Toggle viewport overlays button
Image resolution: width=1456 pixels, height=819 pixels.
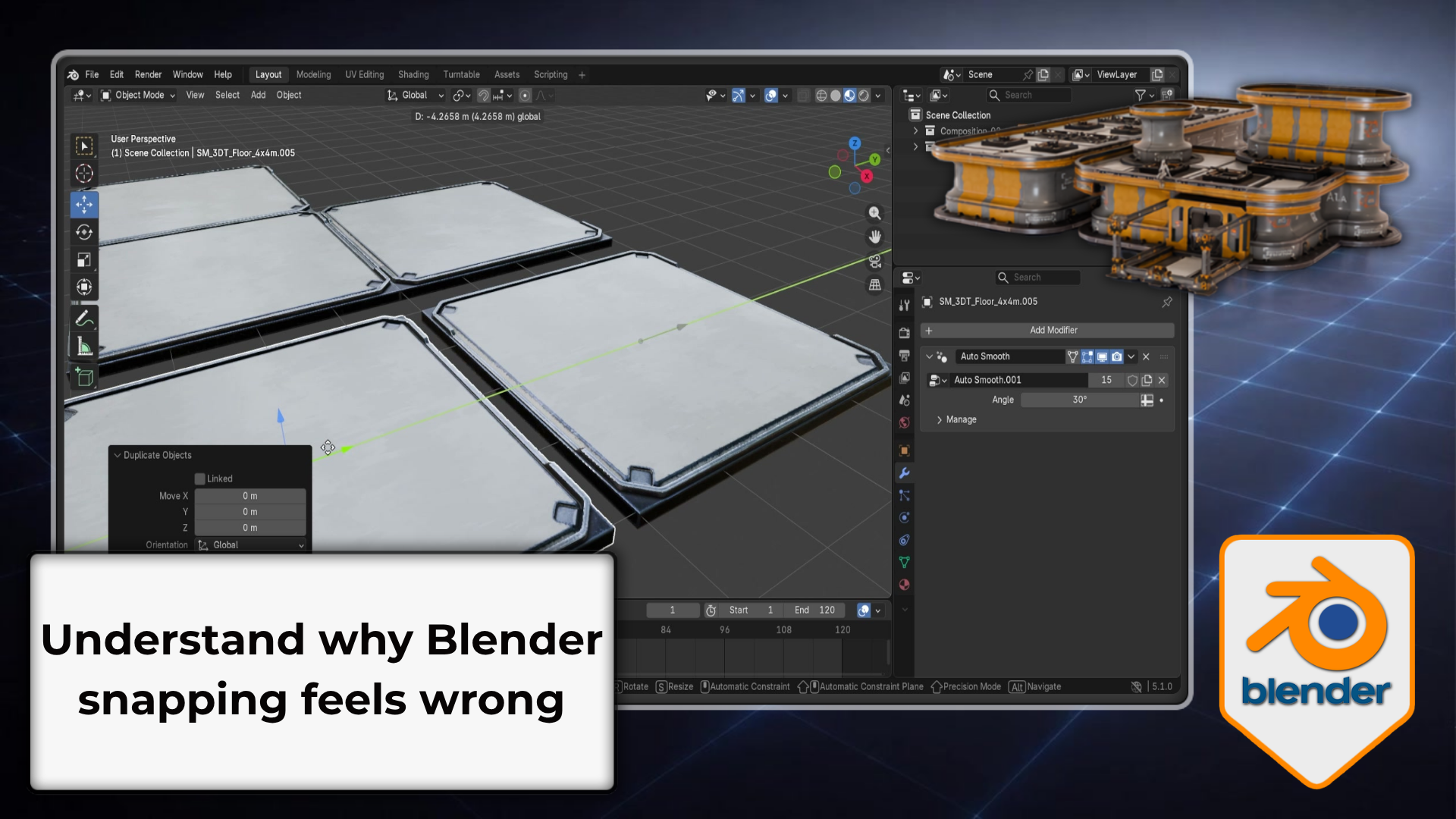pyautogui.click(x=771, y=96)
